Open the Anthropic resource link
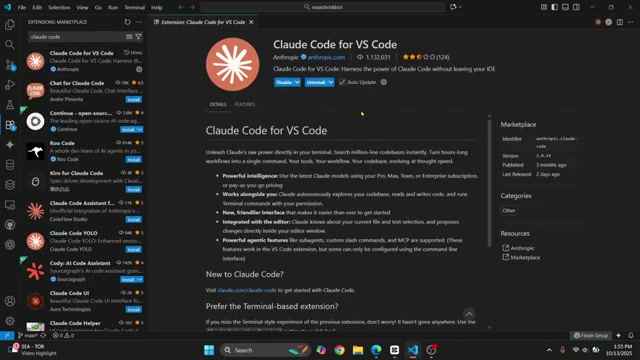The width and height of the screenshot is (640, 360). point(522,248)
